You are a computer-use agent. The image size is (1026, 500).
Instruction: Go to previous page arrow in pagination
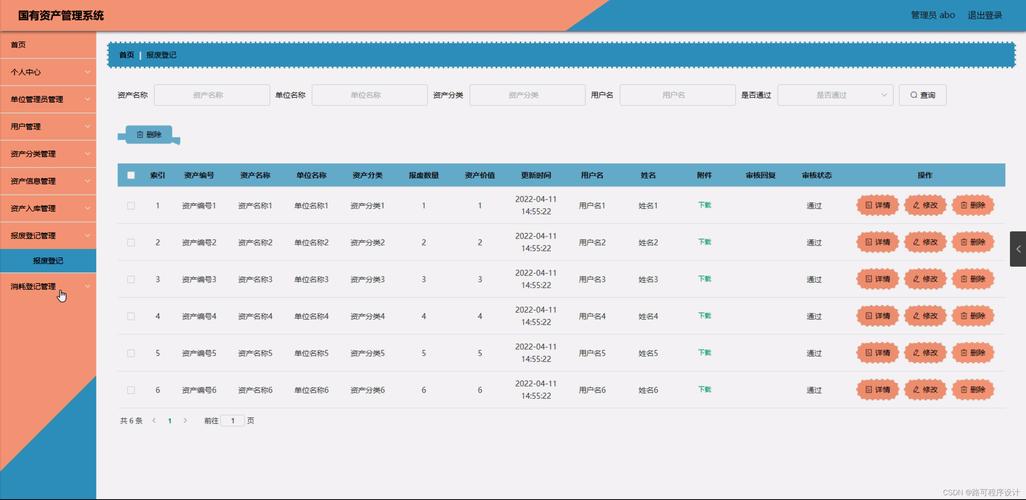[x=154, y=421]
